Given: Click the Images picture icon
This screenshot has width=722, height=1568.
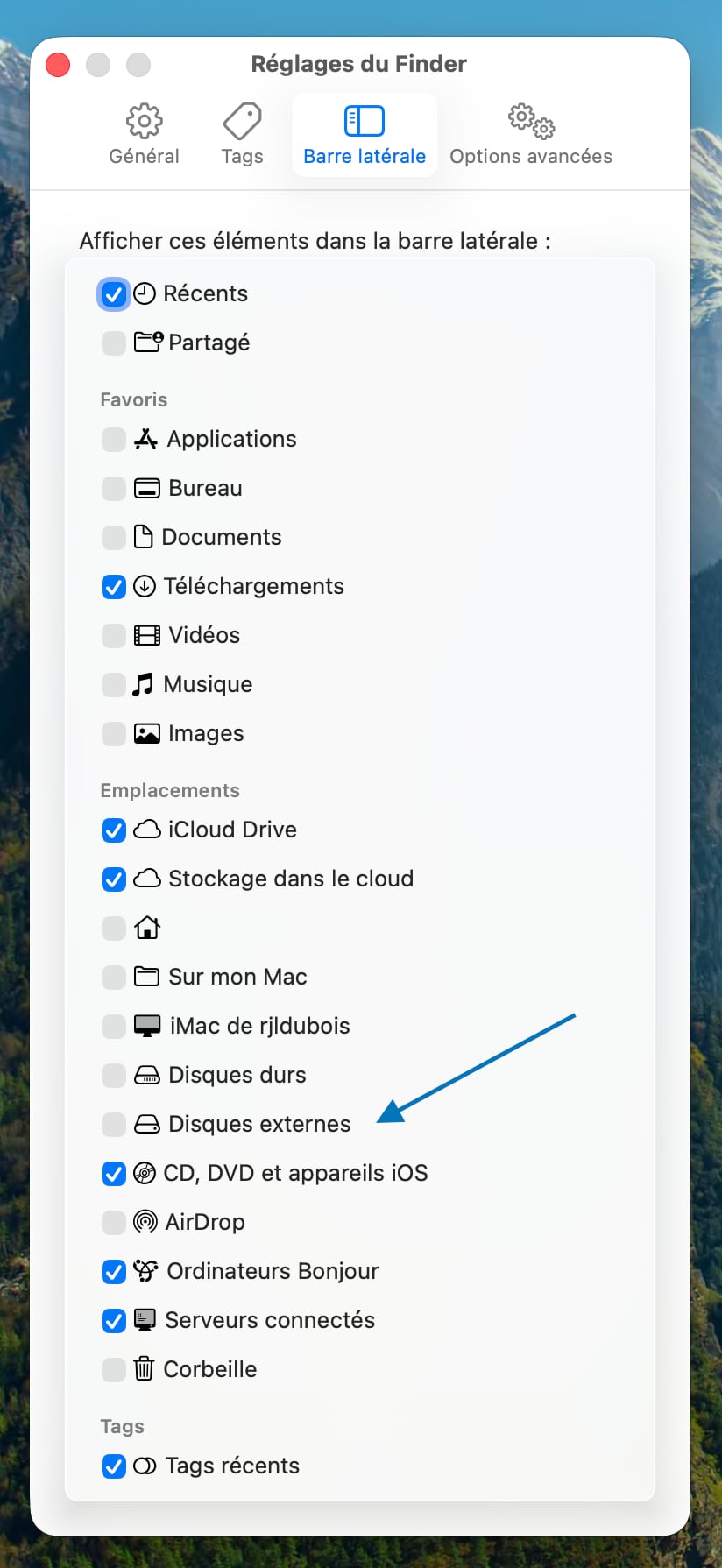Looking at the screenshot, I should [146, 733].
